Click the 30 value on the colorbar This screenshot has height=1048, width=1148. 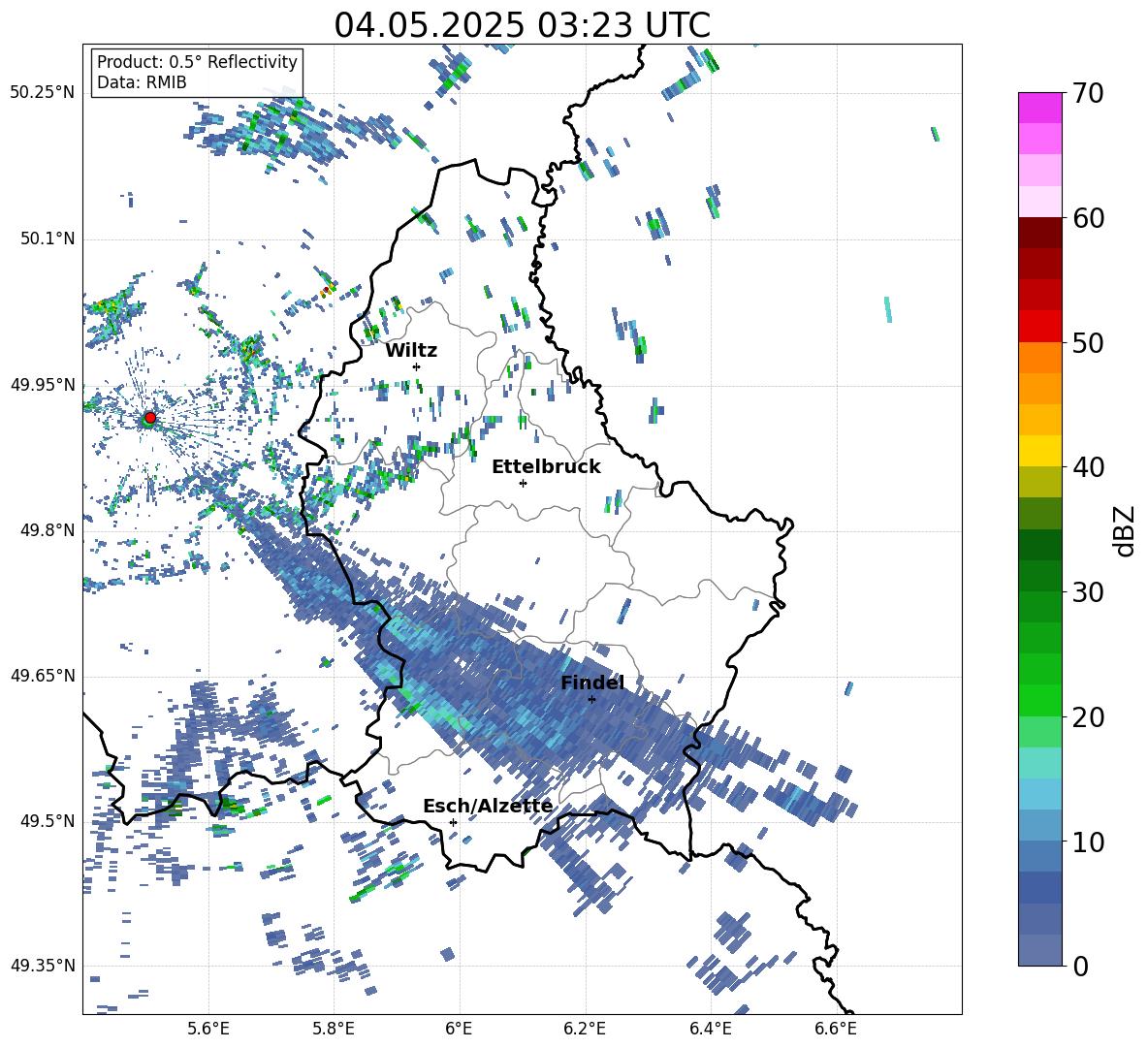click(1088, 592)
